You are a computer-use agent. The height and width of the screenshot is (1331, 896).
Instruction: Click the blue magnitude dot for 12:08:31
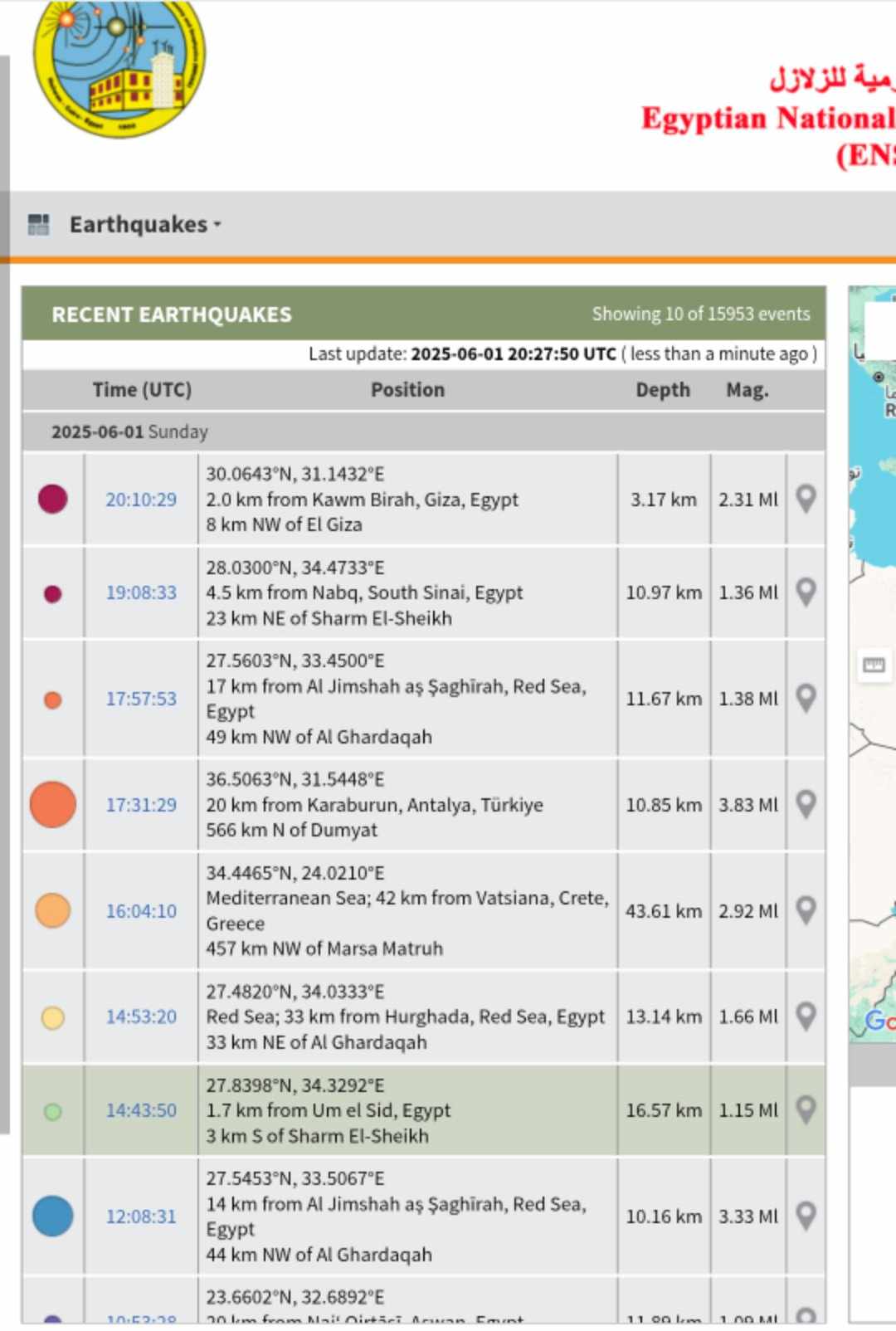[53, 1216]
